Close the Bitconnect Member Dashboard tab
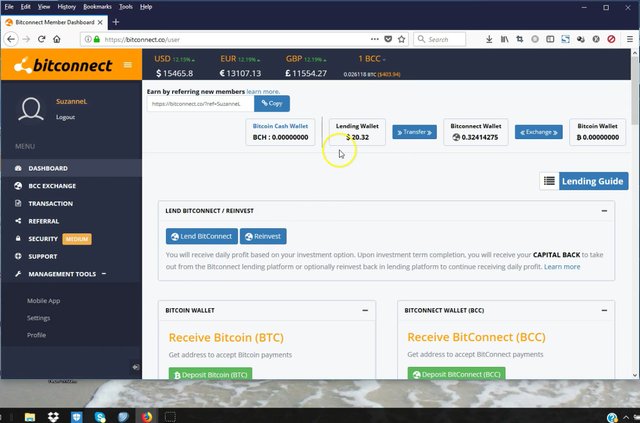The width and height of the screenshot is (640, 423). pyautogui.click(x=100, y=22)
